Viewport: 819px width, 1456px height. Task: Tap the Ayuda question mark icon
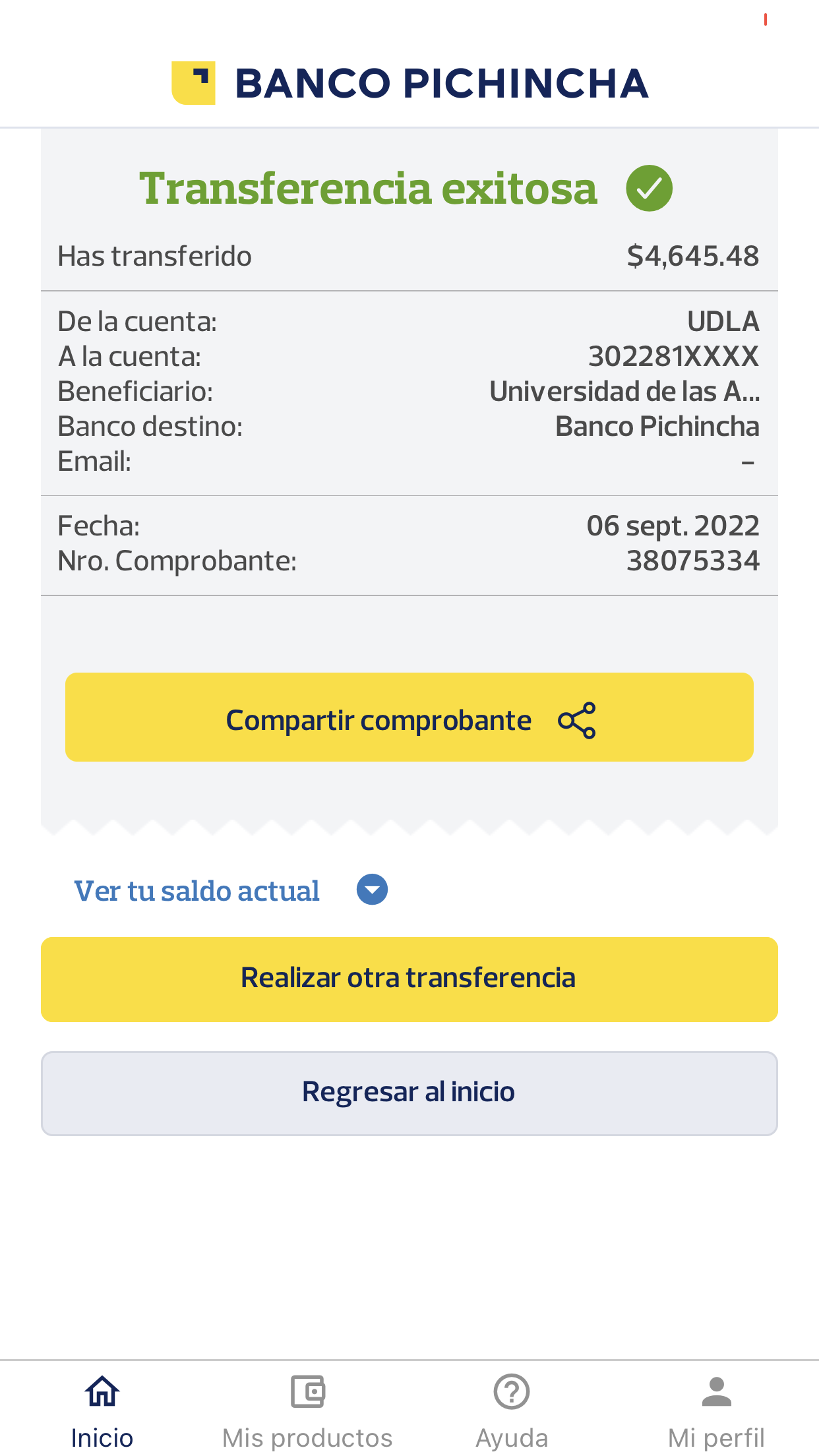pos(512,1391)
